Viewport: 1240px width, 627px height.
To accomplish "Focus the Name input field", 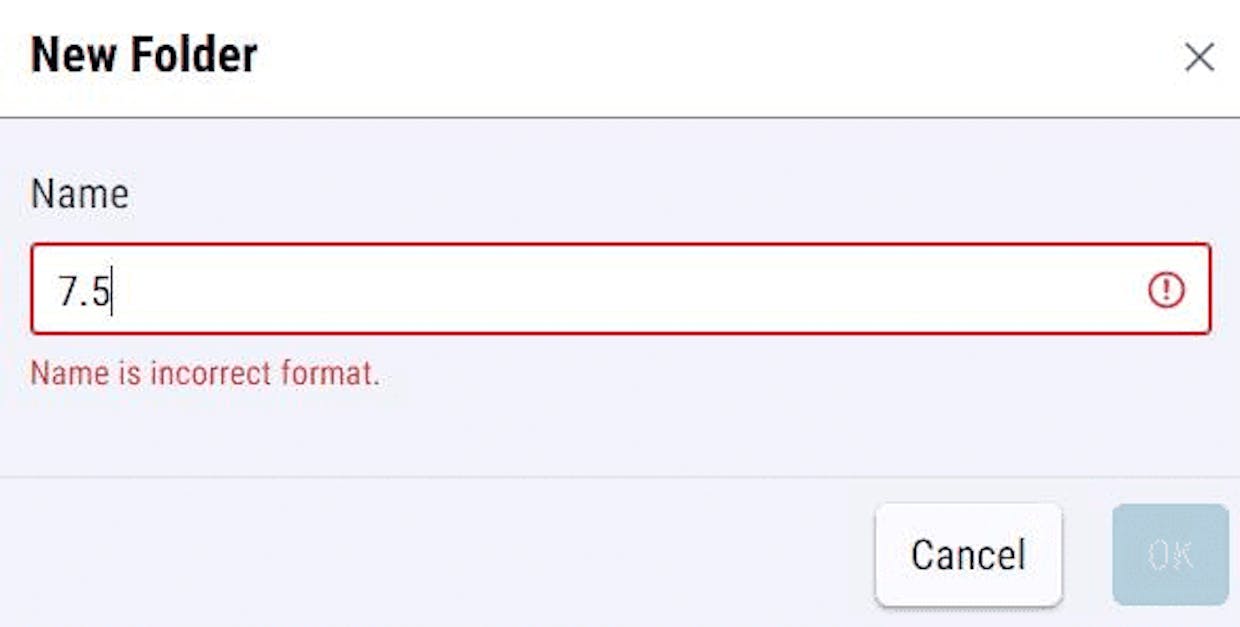I will 620,289.
